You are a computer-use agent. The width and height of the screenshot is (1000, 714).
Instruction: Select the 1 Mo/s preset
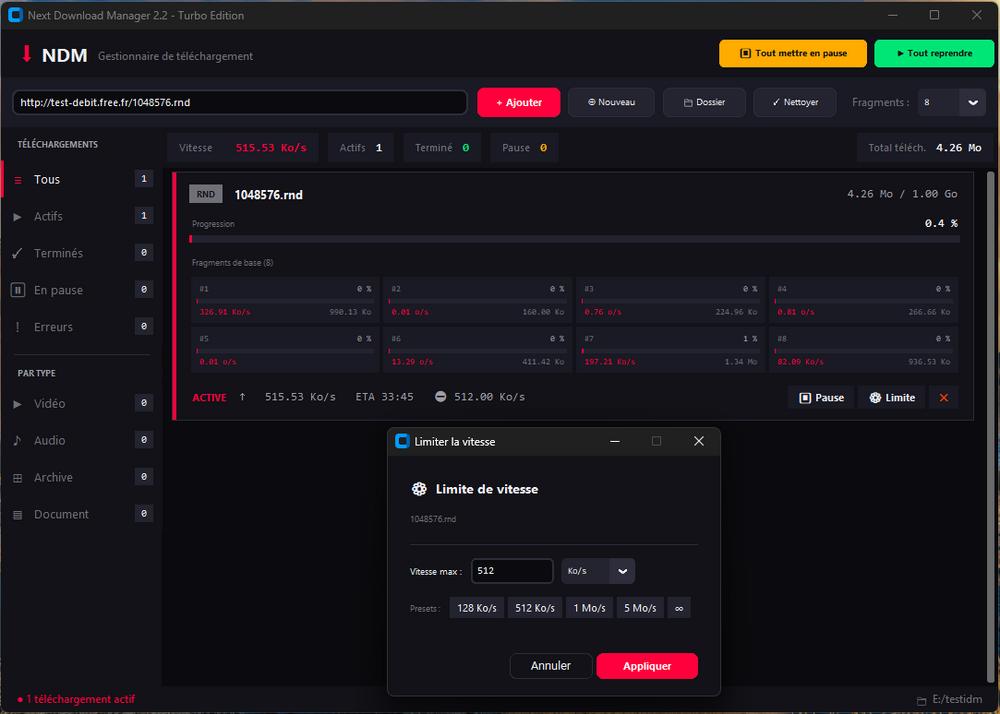[x=589, y=608]
